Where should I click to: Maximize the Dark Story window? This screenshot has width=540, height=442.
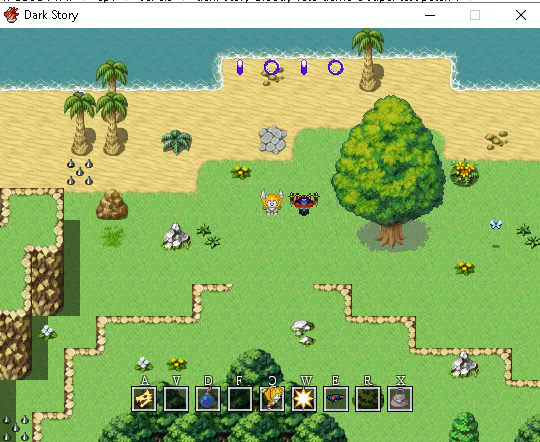click(x=475, y=15)
